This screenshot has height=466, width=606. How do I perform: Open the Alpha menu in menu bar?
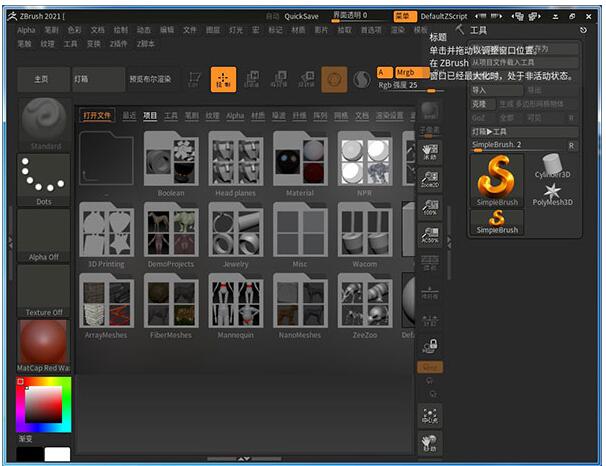(x=26, y=30)
